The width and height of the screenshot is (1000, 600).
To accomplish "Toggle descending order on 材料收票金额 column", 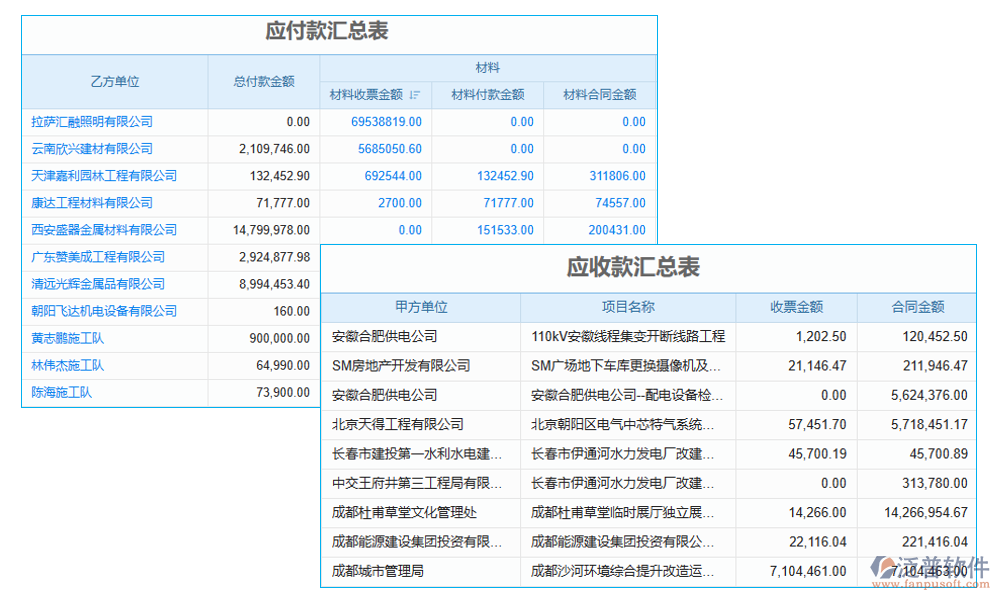I will click(413, 94).
